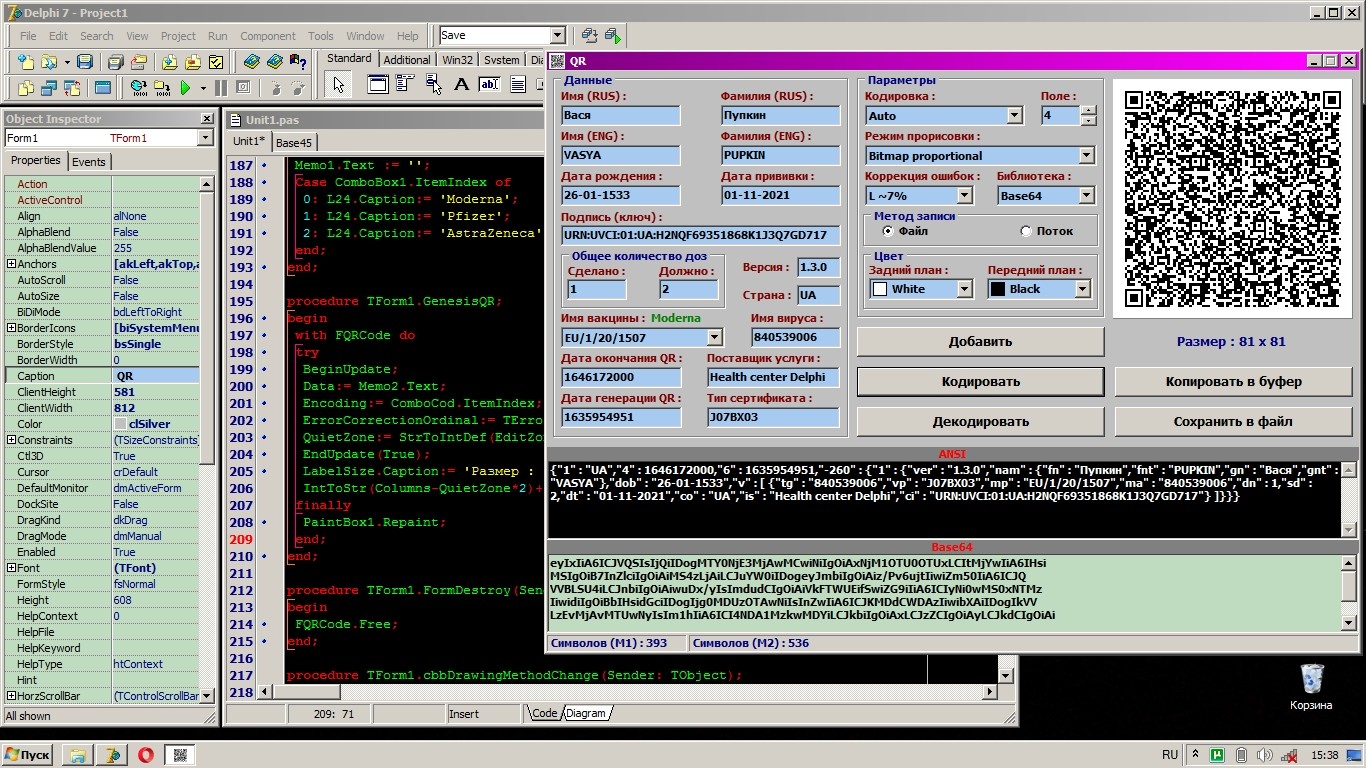Click the Подпись (ключ) URN field
1366x768 pixels.
coord(701,236)
